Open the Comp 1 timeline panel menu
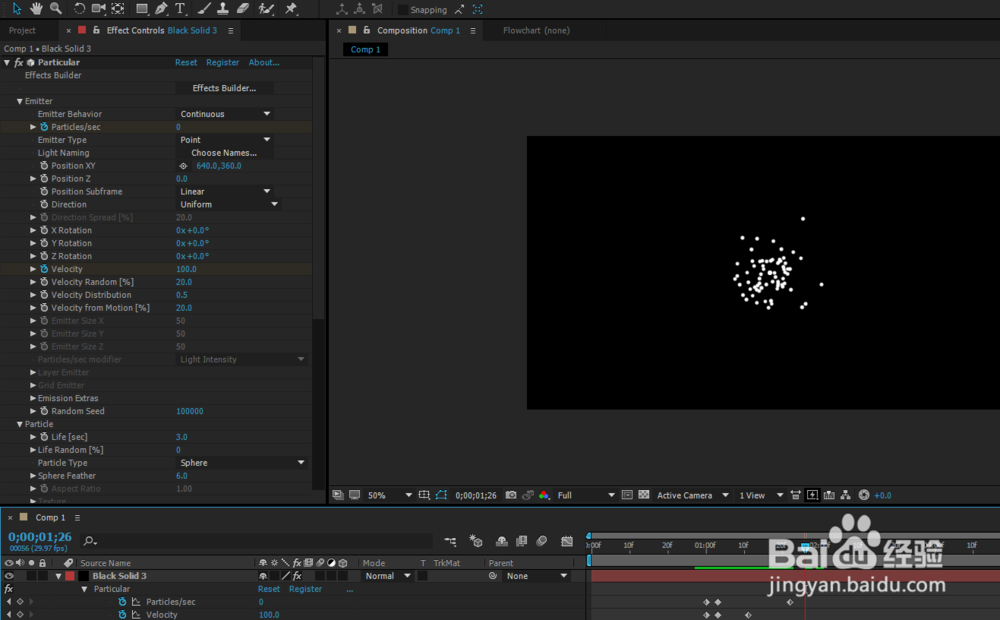1000x620 pixels. point(77,518)
